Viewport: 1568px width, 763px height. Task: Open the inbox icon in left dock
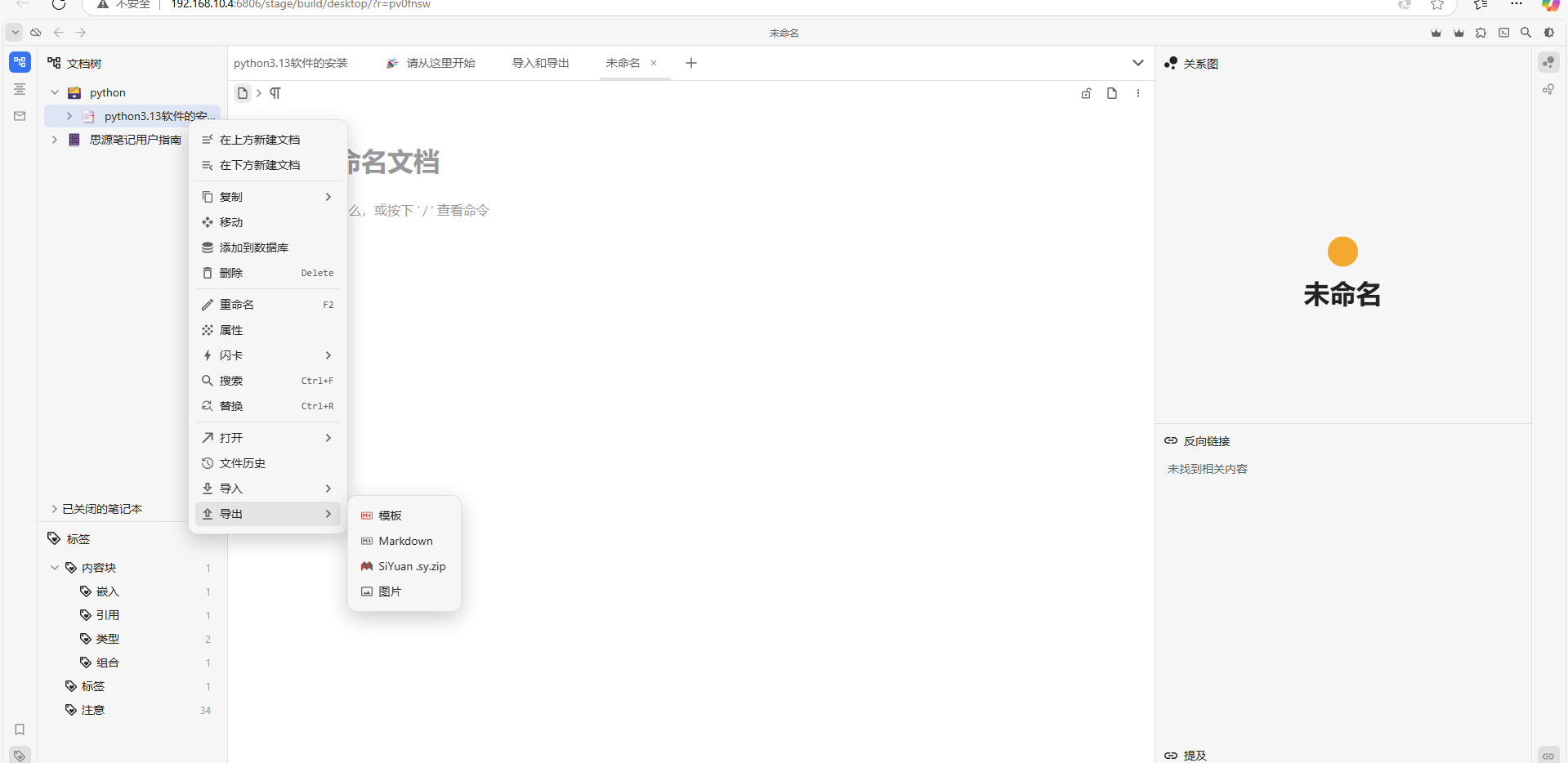point(20,116)
